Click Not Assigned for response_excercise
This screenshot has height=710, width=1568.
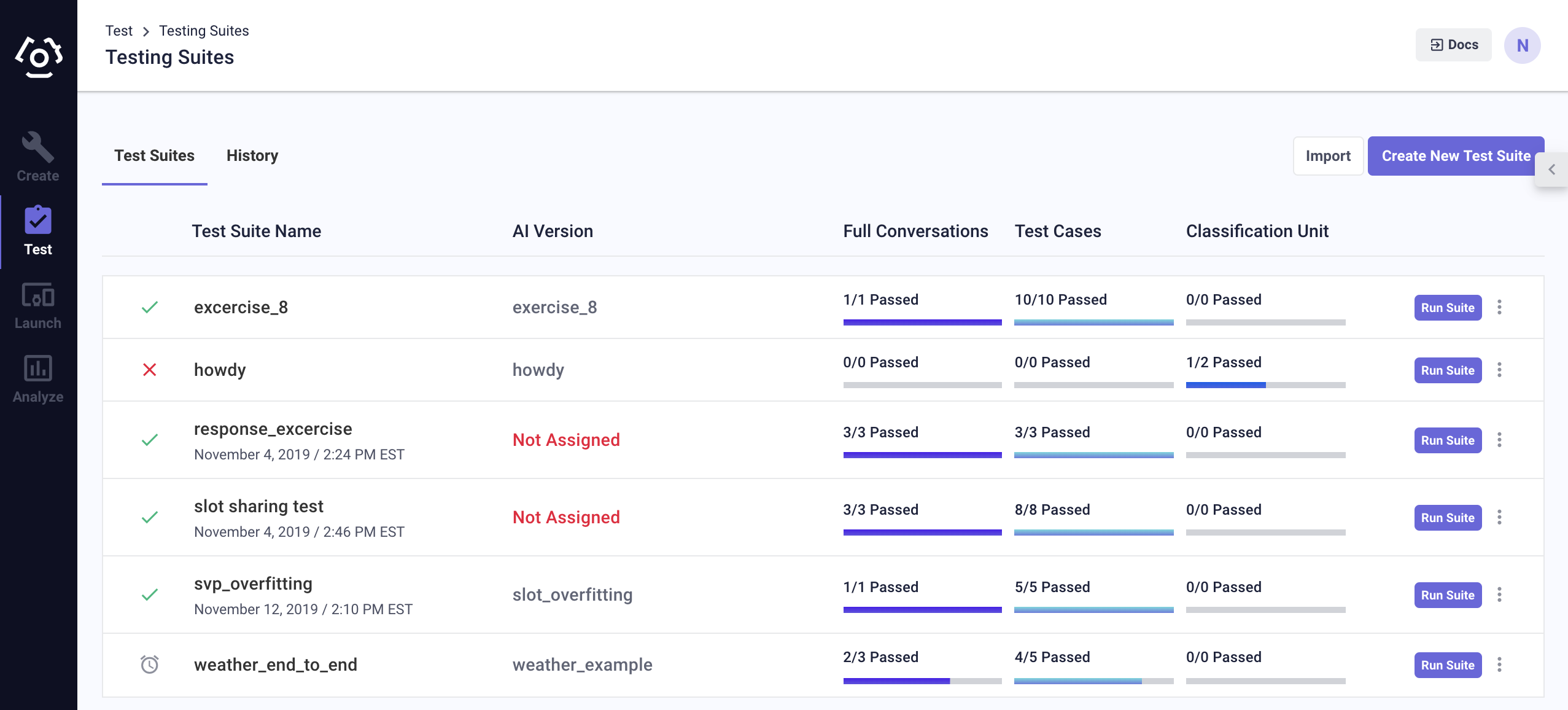pyautogui.click(x=566, y=440)
